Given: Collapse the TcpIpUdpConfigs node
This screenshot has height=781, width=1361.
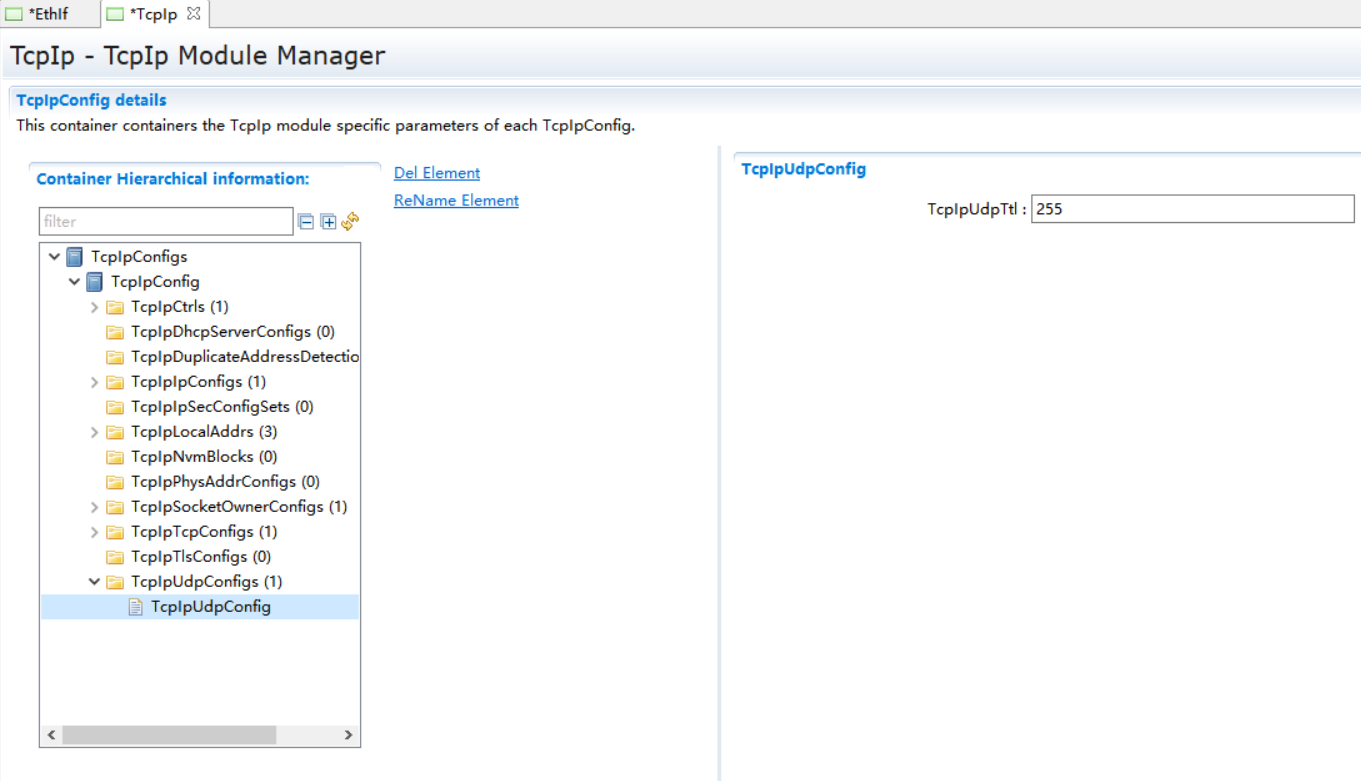Looking at the screenshot, I should click(x=95, y=582).
